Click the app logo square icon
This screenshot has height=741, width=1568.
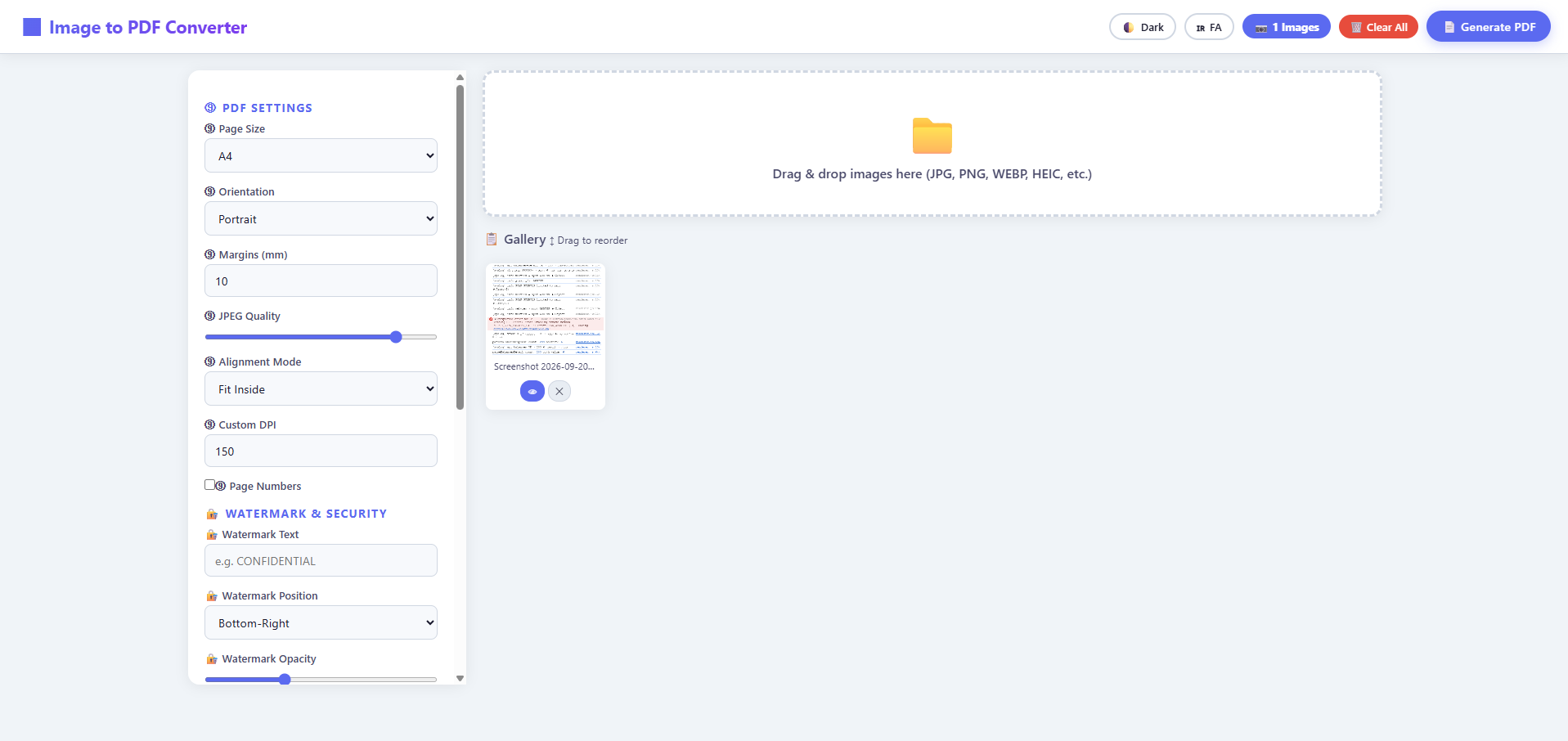pos(32,27)
